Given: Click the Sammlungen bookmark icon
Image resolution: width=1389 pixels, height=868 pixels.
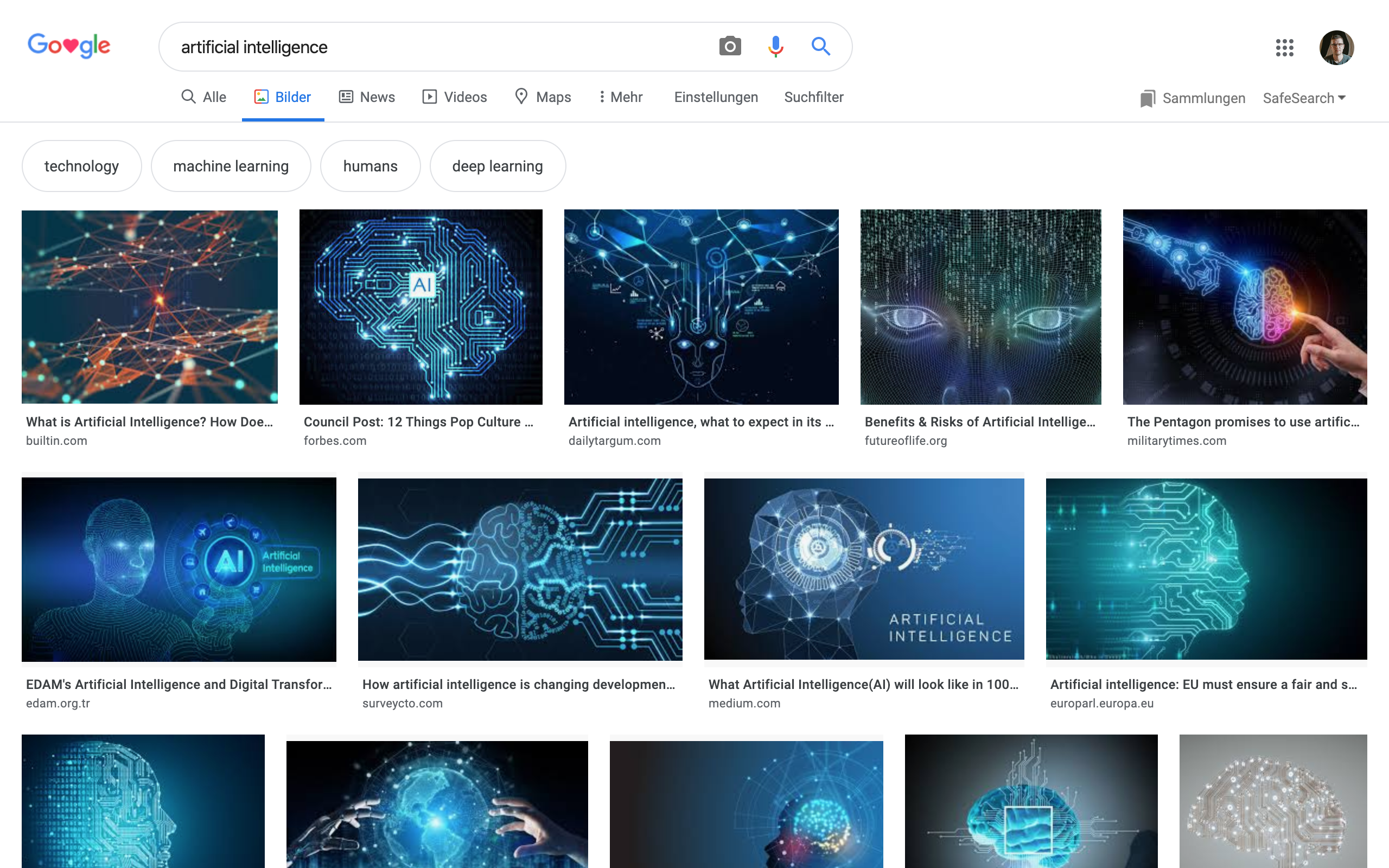Looking at the screenshot, I should [1147, 98].
